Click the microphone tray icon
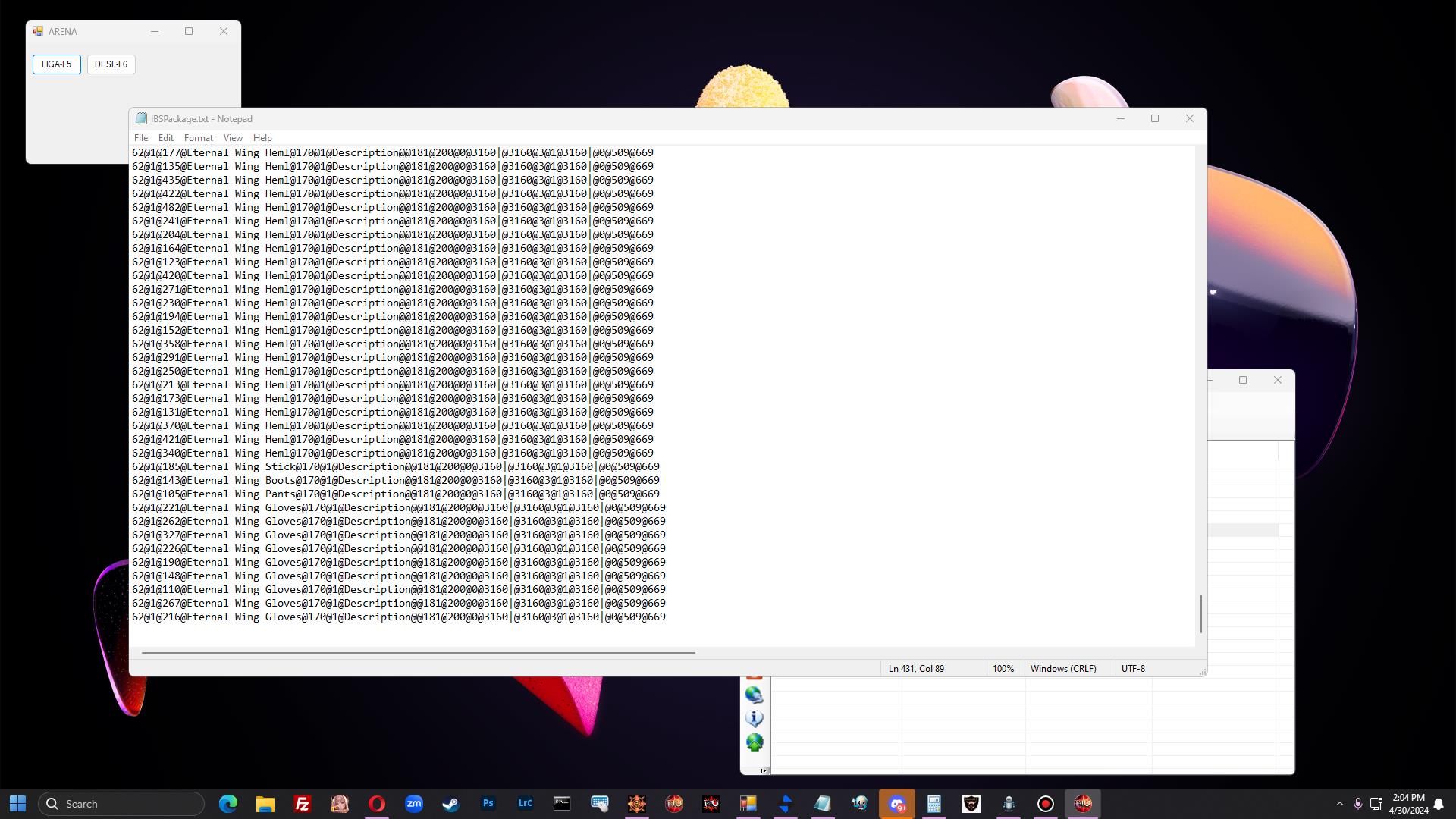 [x=1358, y=804]
